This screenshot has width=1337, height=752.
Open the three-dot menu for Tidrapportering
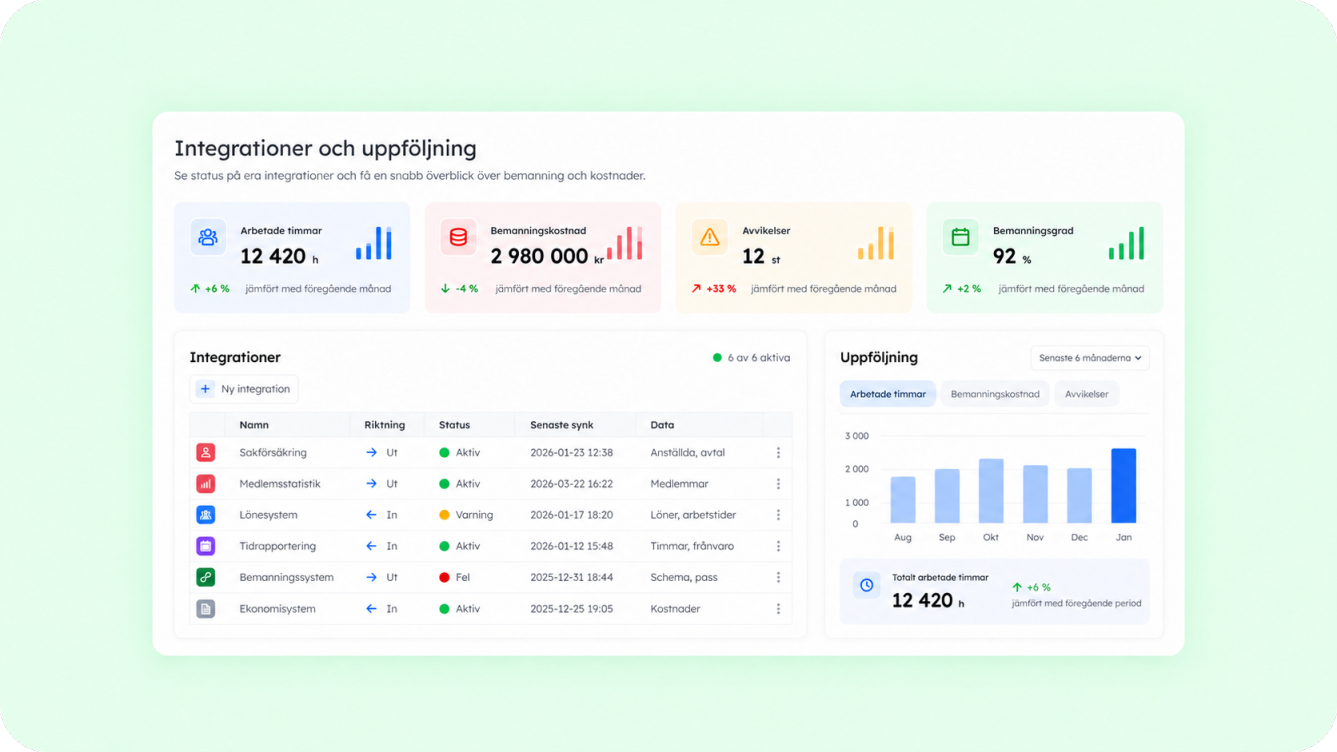click(778, 546)
